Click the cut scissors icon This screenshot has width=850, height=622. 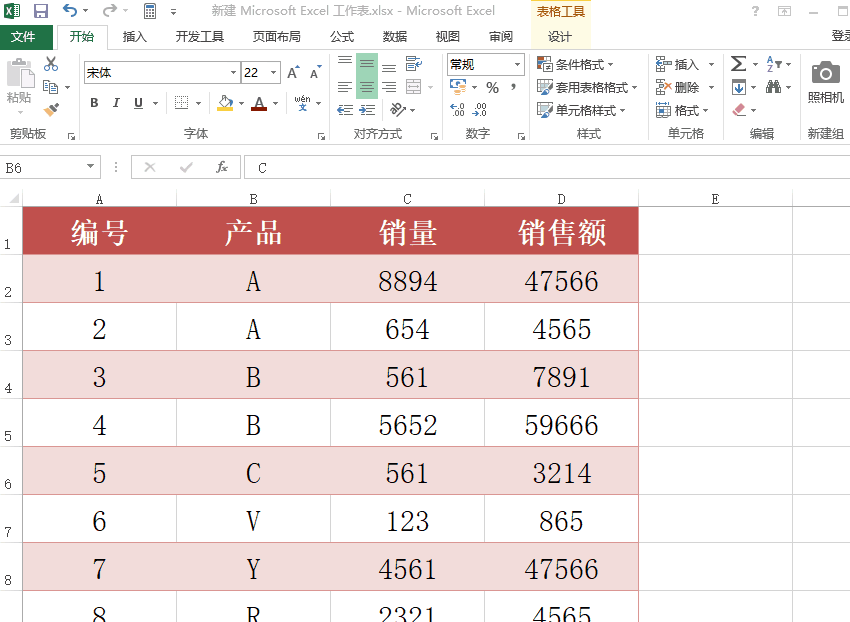pos(51,63)
